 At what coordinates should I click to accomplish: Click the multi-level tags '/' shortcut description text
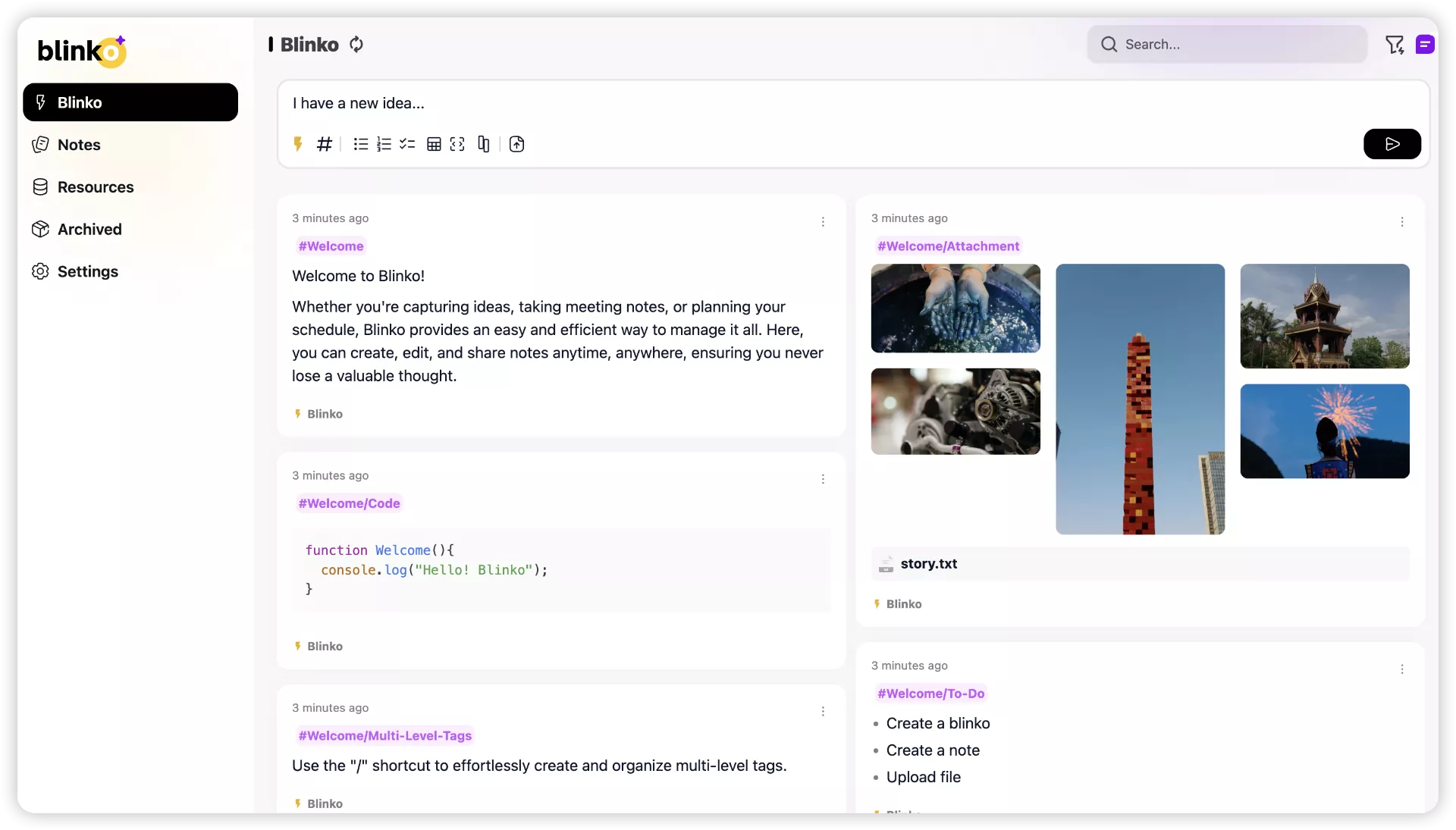pyautogui.click(x=539, y=766)
